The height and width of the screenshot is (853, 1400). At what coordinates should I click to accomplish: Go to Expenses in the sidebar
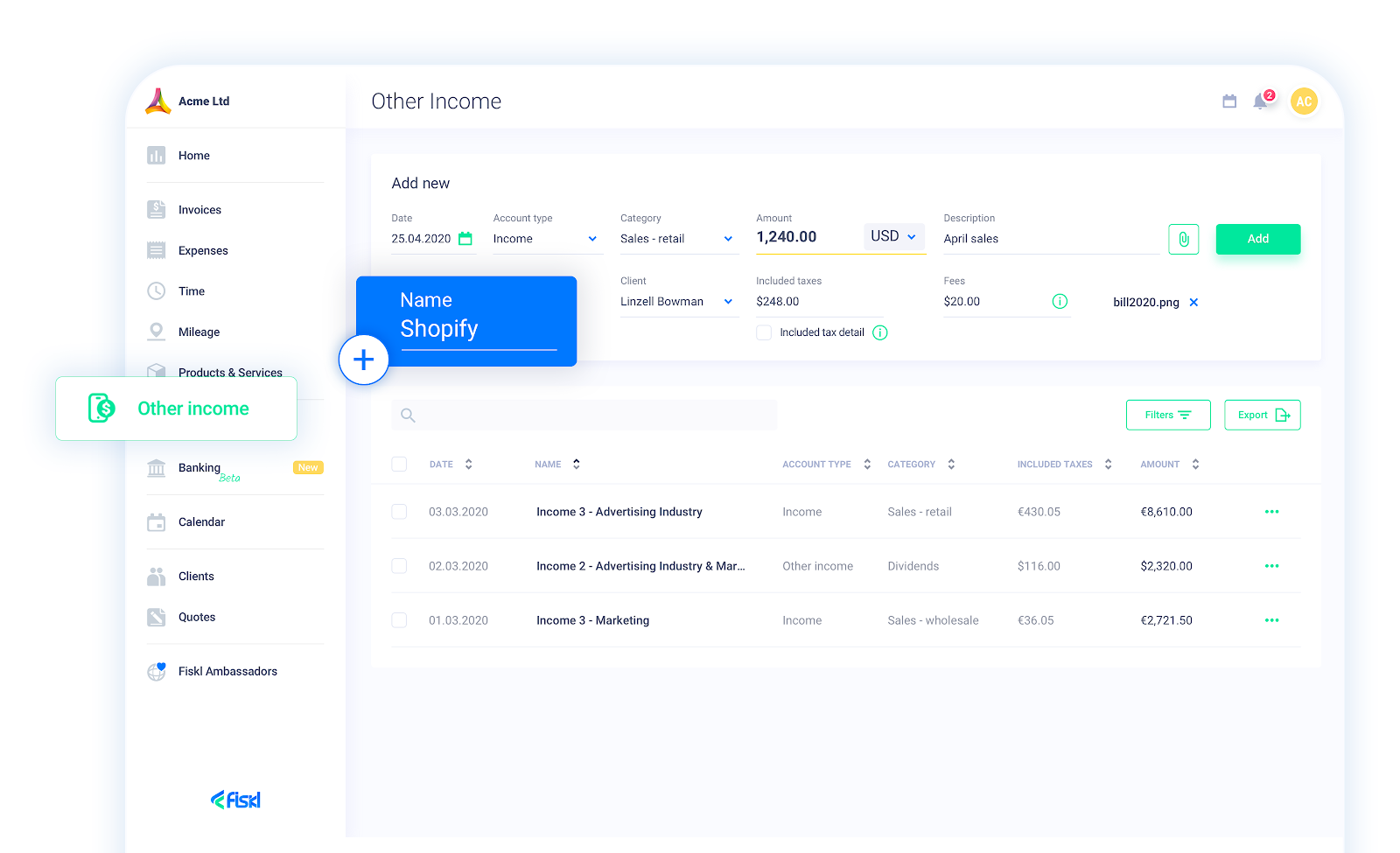pos(203,251)
